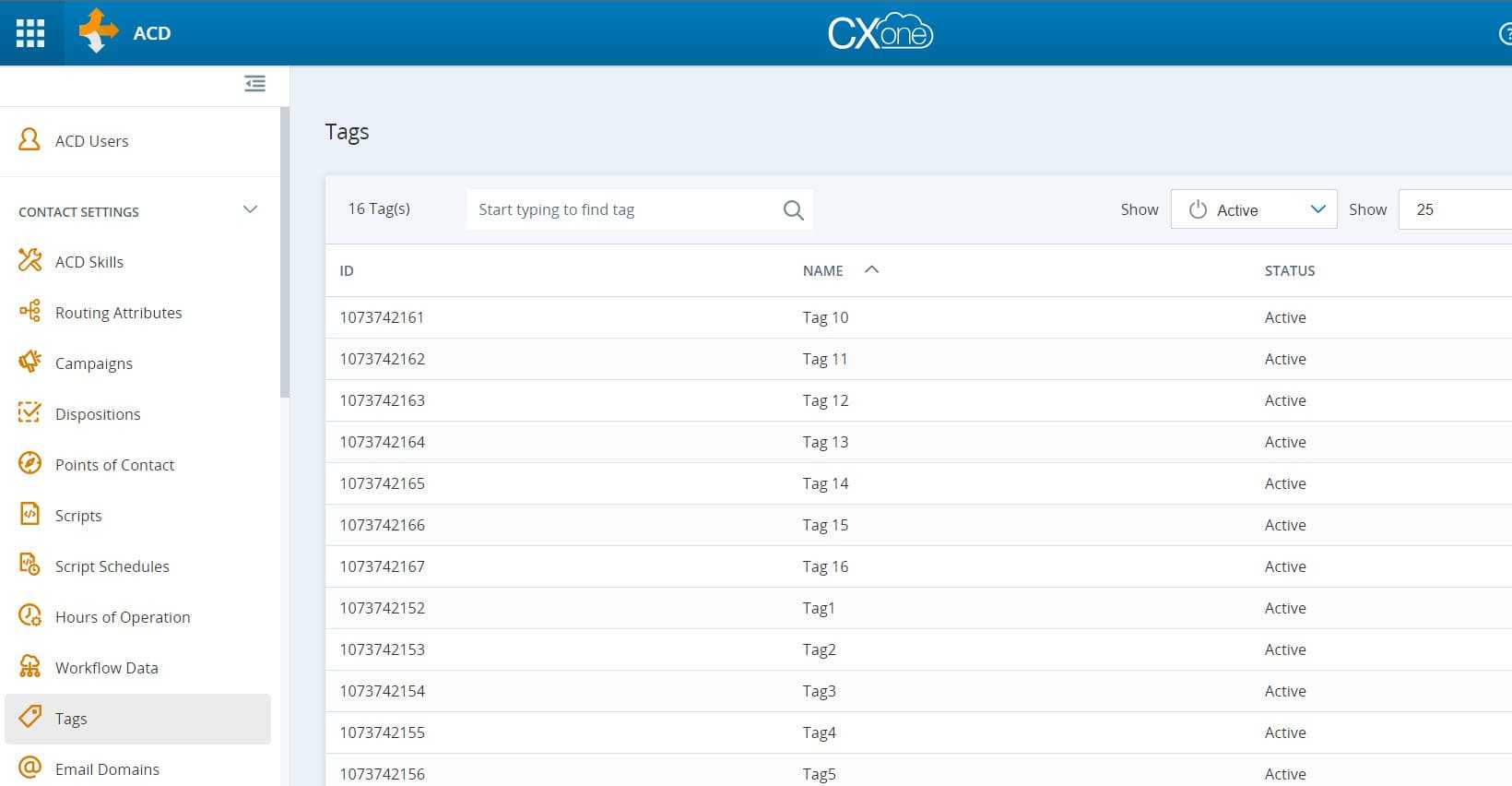
Task: Click the ACD Users person icon
Action: [x=30, y=140]
